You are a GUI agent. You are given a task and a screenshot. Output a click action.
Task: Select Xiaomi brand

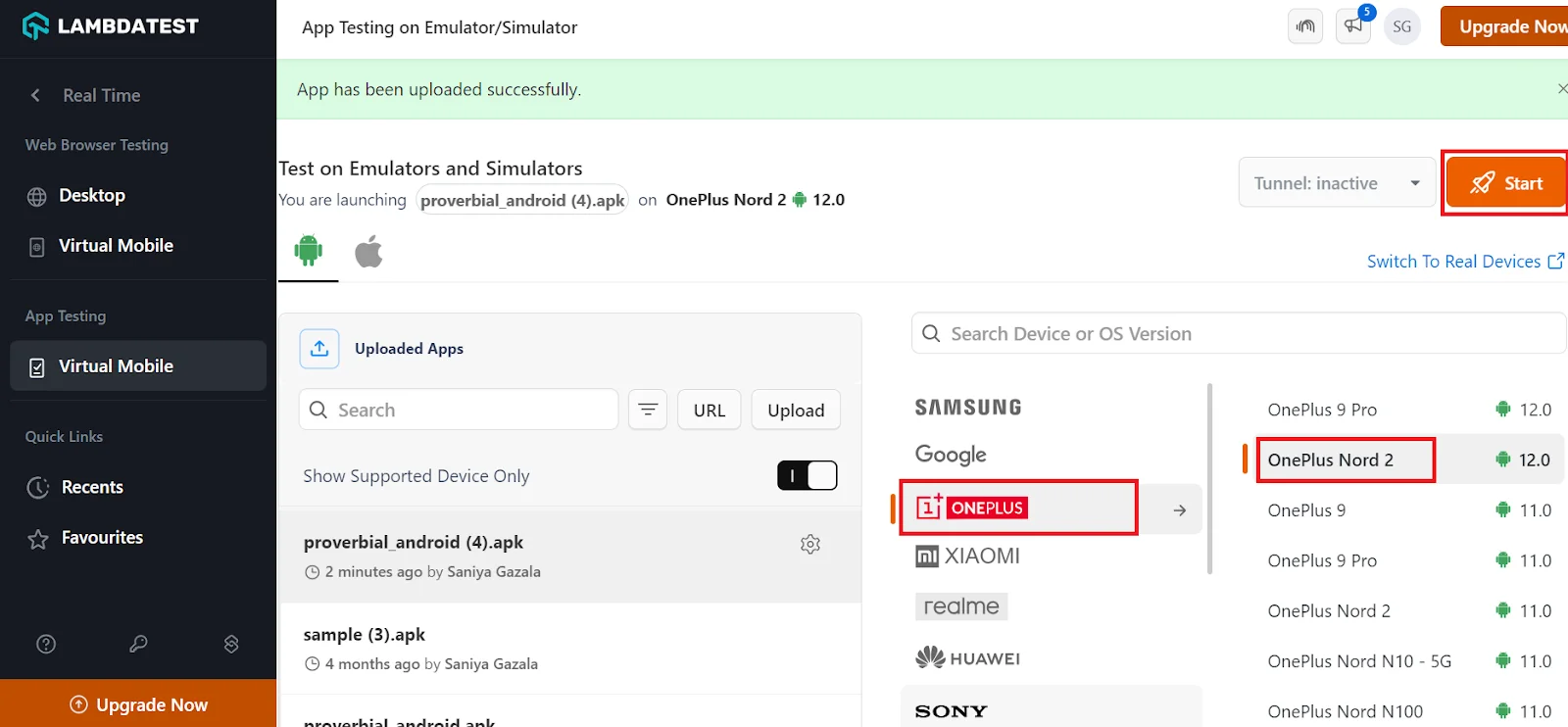coord(967,557)
